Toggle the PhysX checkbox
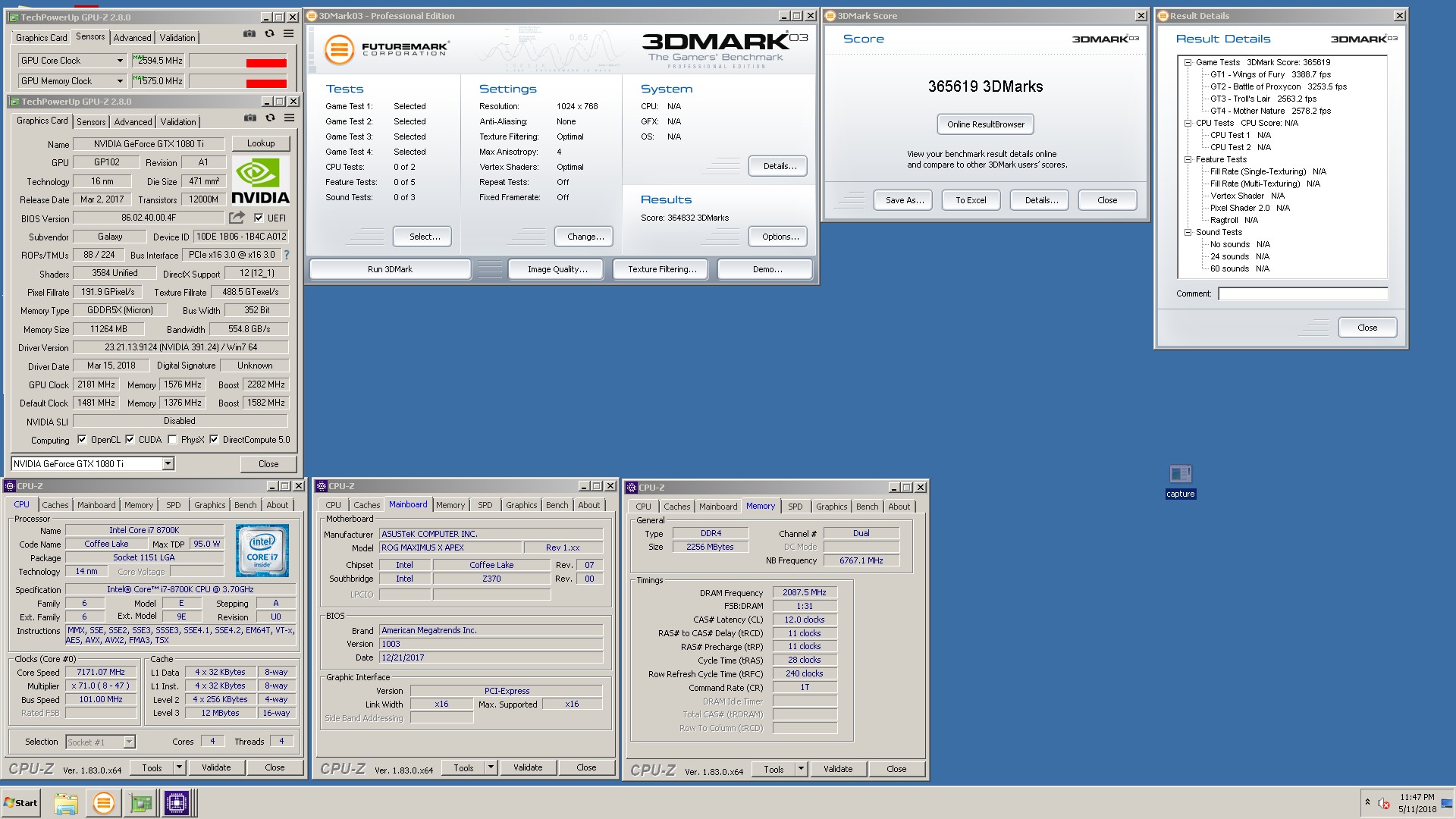Viewport: 1456px width, 819px height. coord(172,440)
